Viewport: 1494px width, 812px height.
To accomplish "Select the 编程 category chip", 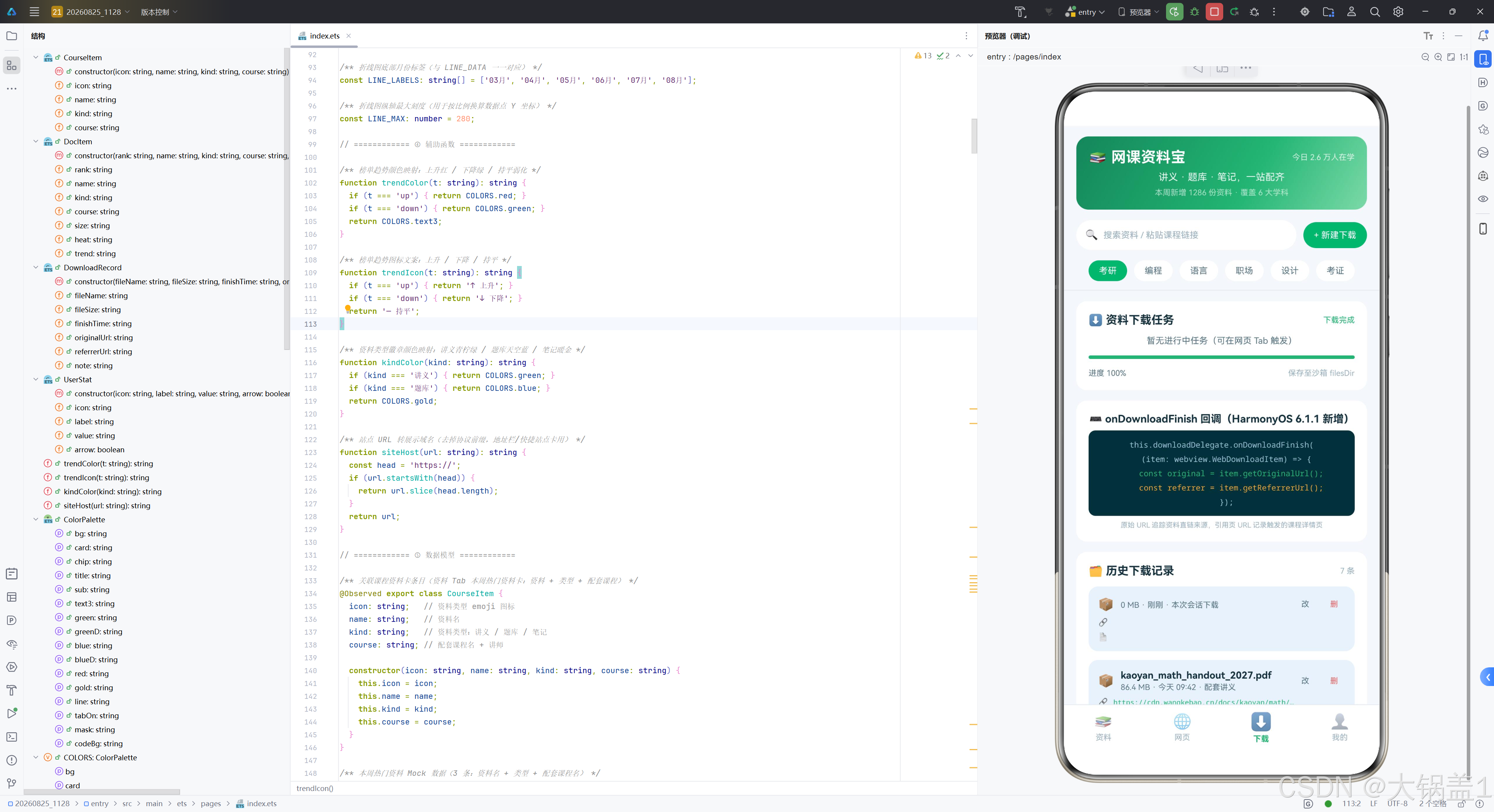I will click(x=1153, y=271).
